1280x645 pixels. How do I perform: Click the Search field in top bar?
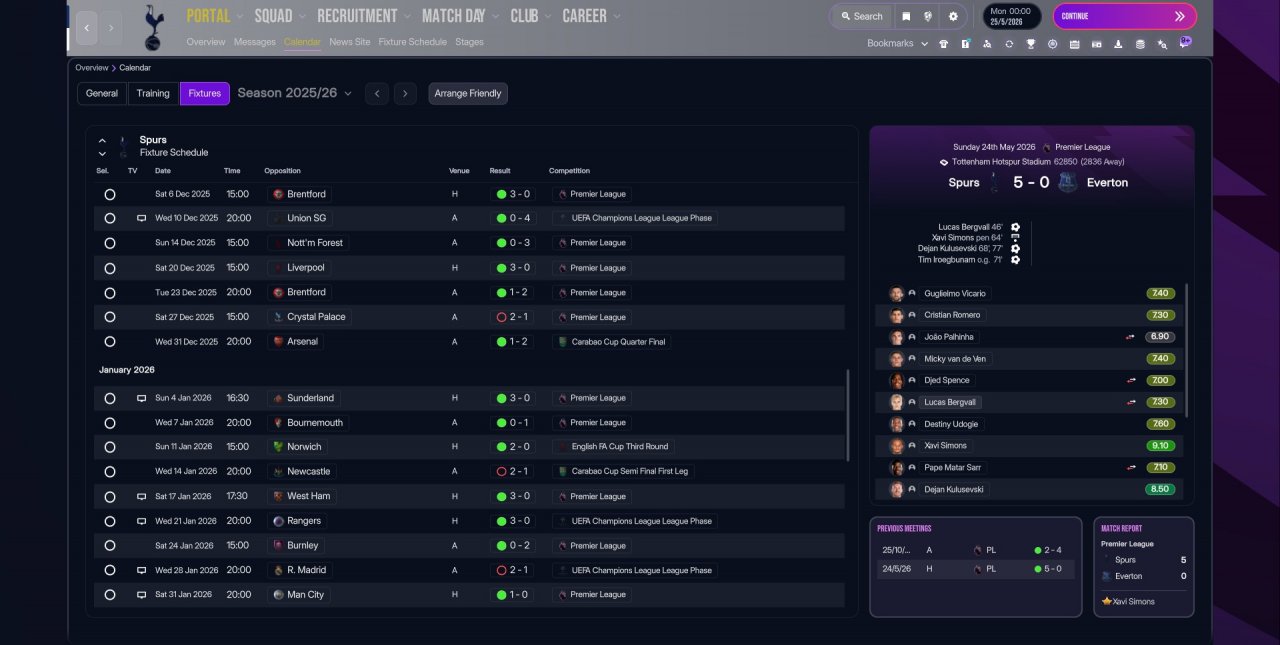[x=862, y=16]
